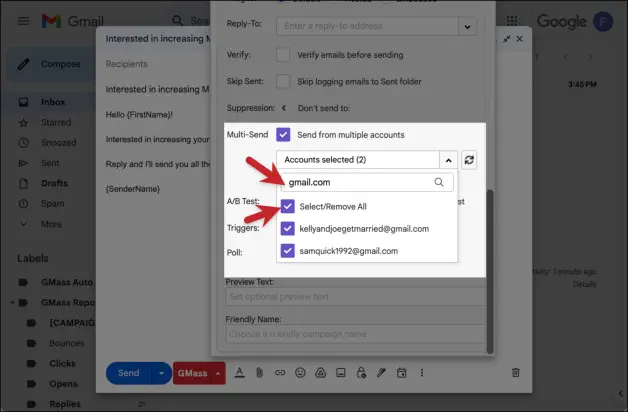628x412 pixels.
Task: Click the refresh accounts icon
Action: coord(470,160)
